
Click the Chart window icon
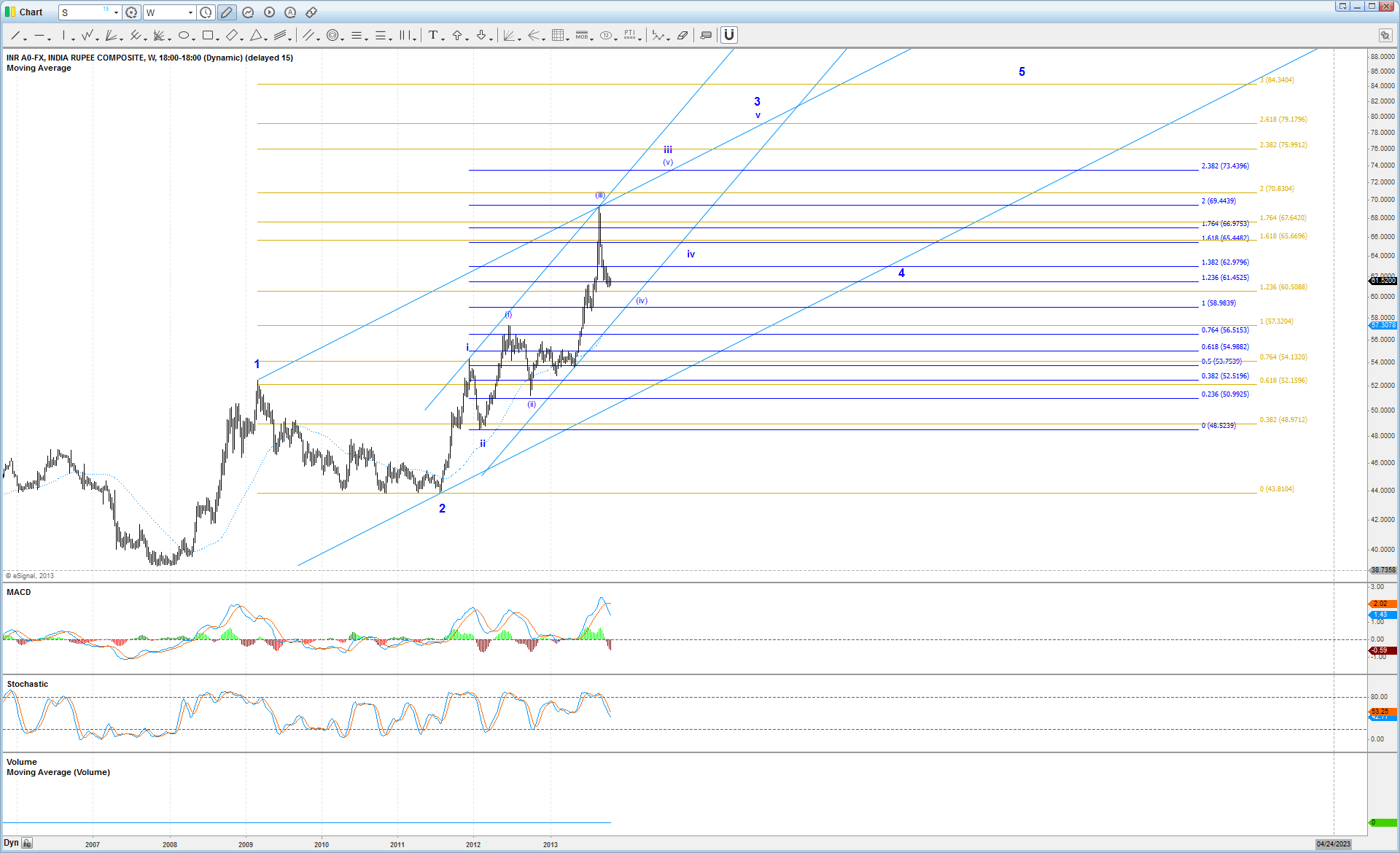pyautogui.click(x=10, y=12)
